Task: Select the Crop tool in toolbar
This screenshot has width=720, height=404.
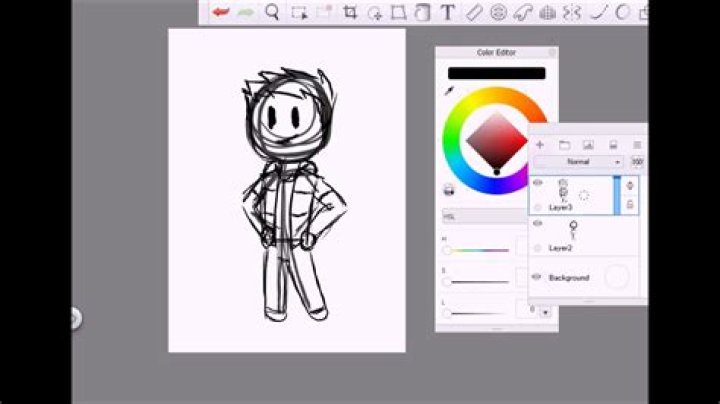Action: point(350,12)
